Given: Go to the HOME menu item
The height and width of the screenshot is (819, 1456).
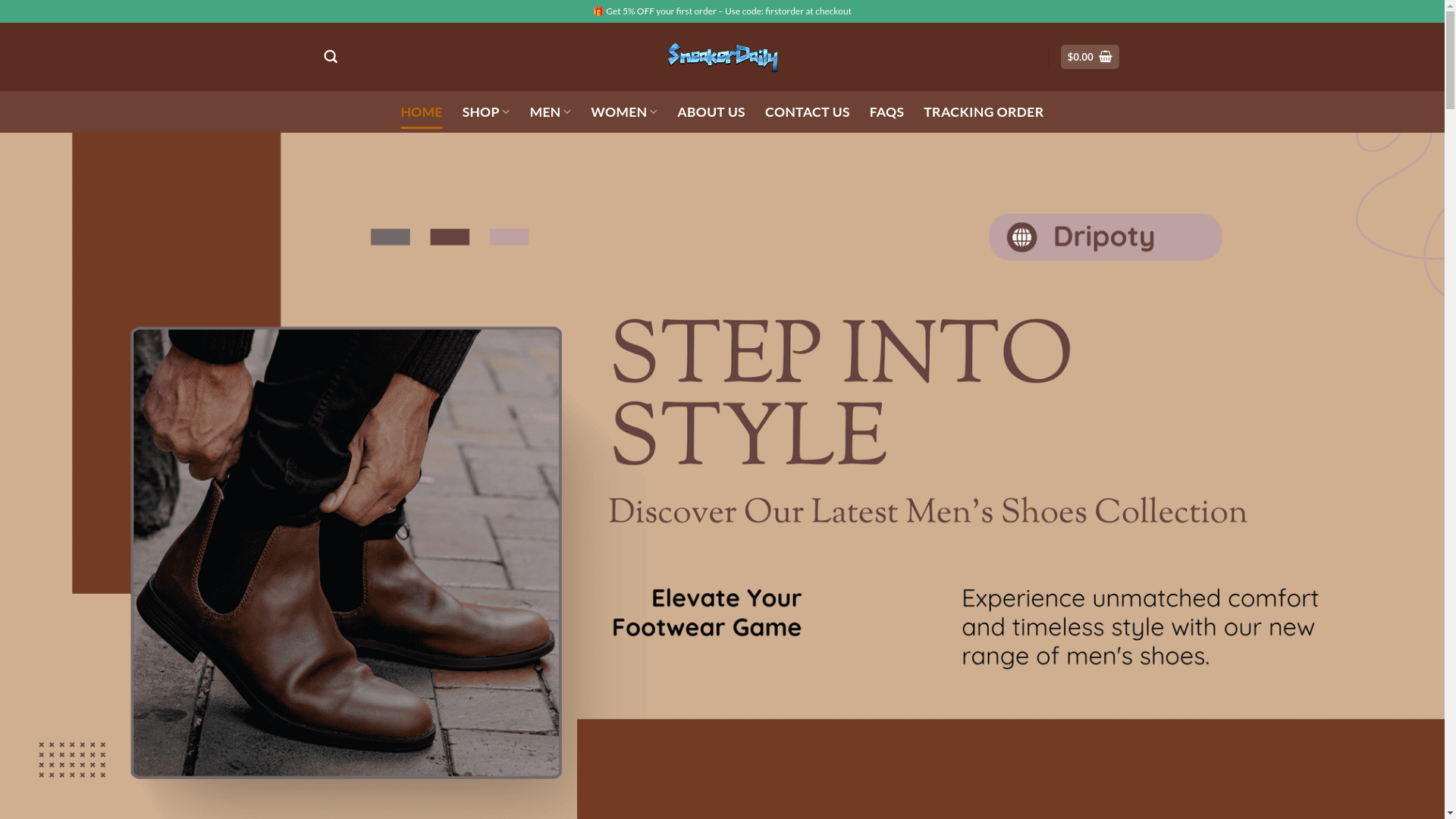Looking at the screenshot, I should coord(422,111).
